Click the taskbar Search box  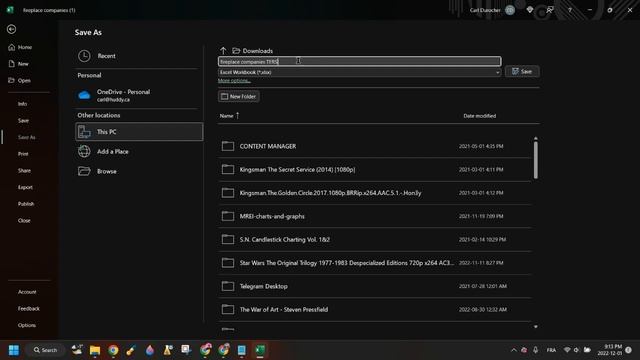(46, 350)
